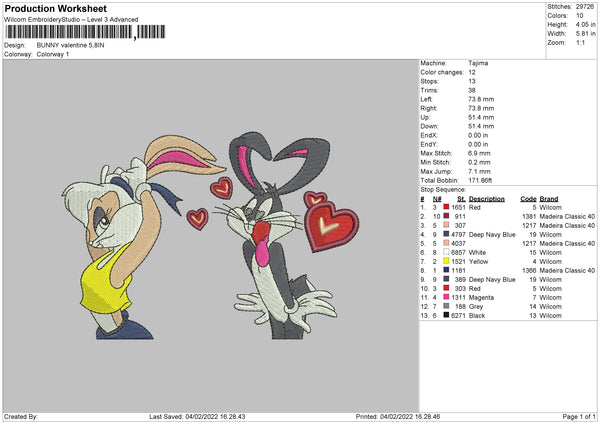The height and width of the screenshot is (424, 600).
Task: Click the Max Stitch value 6.9 mm
Action: (479, 153)
